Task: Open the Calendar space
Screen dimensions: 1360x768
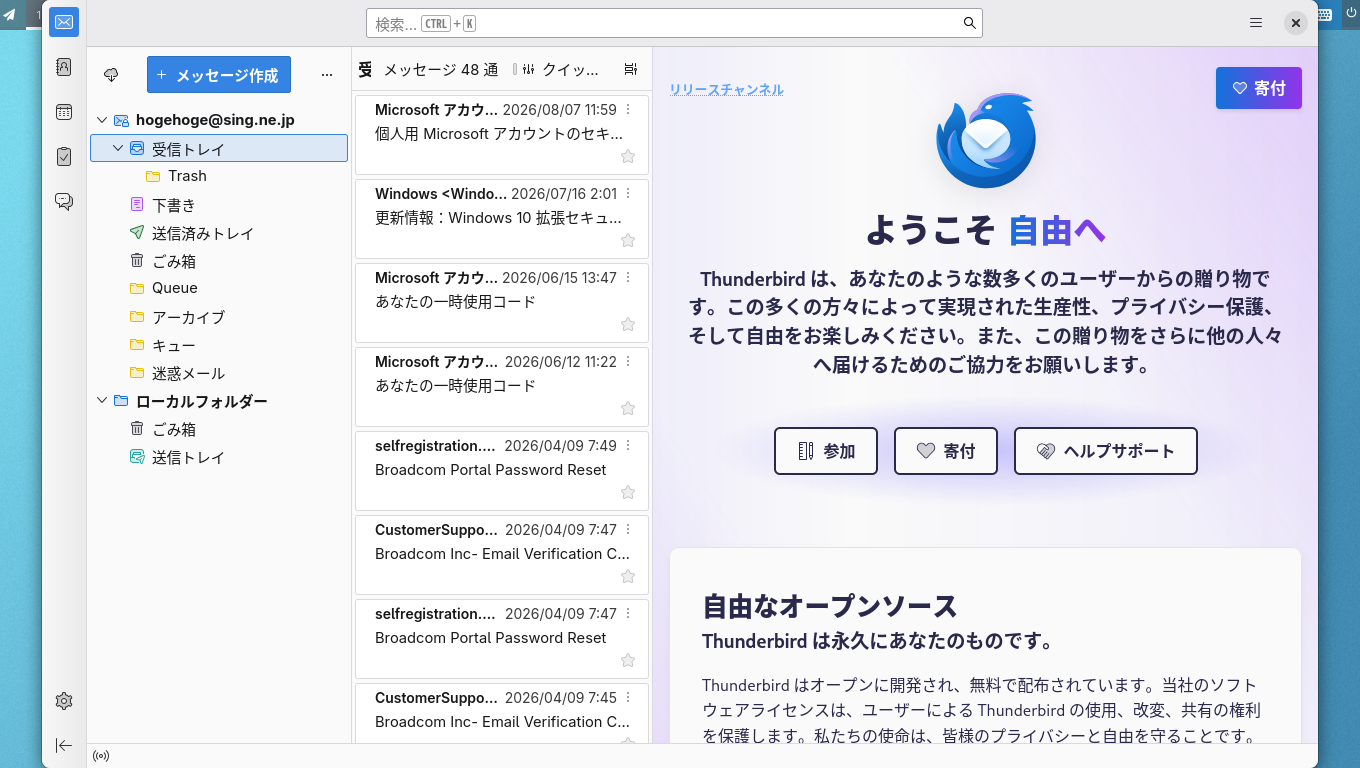Action: tap(64, 112)
